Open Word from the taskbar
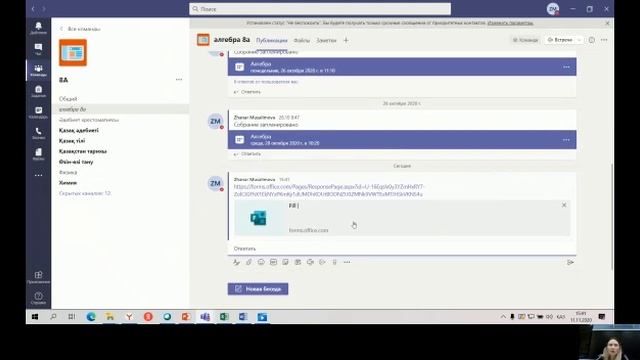The width and height of the screenshot is (640, 360). [x=243, y=317]
